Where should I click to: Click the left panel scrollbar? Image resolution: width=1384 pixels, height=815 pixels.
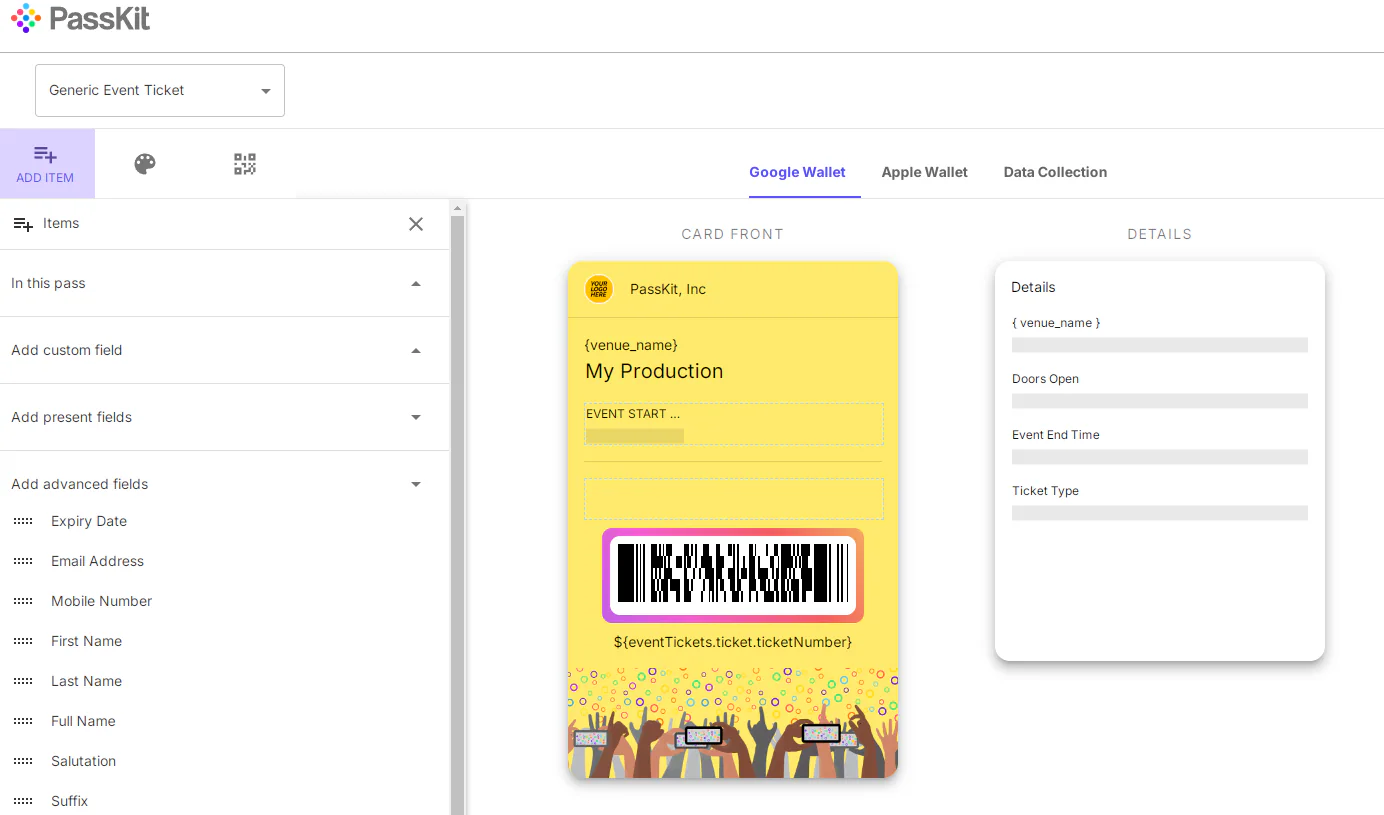(x=458, y=515)
